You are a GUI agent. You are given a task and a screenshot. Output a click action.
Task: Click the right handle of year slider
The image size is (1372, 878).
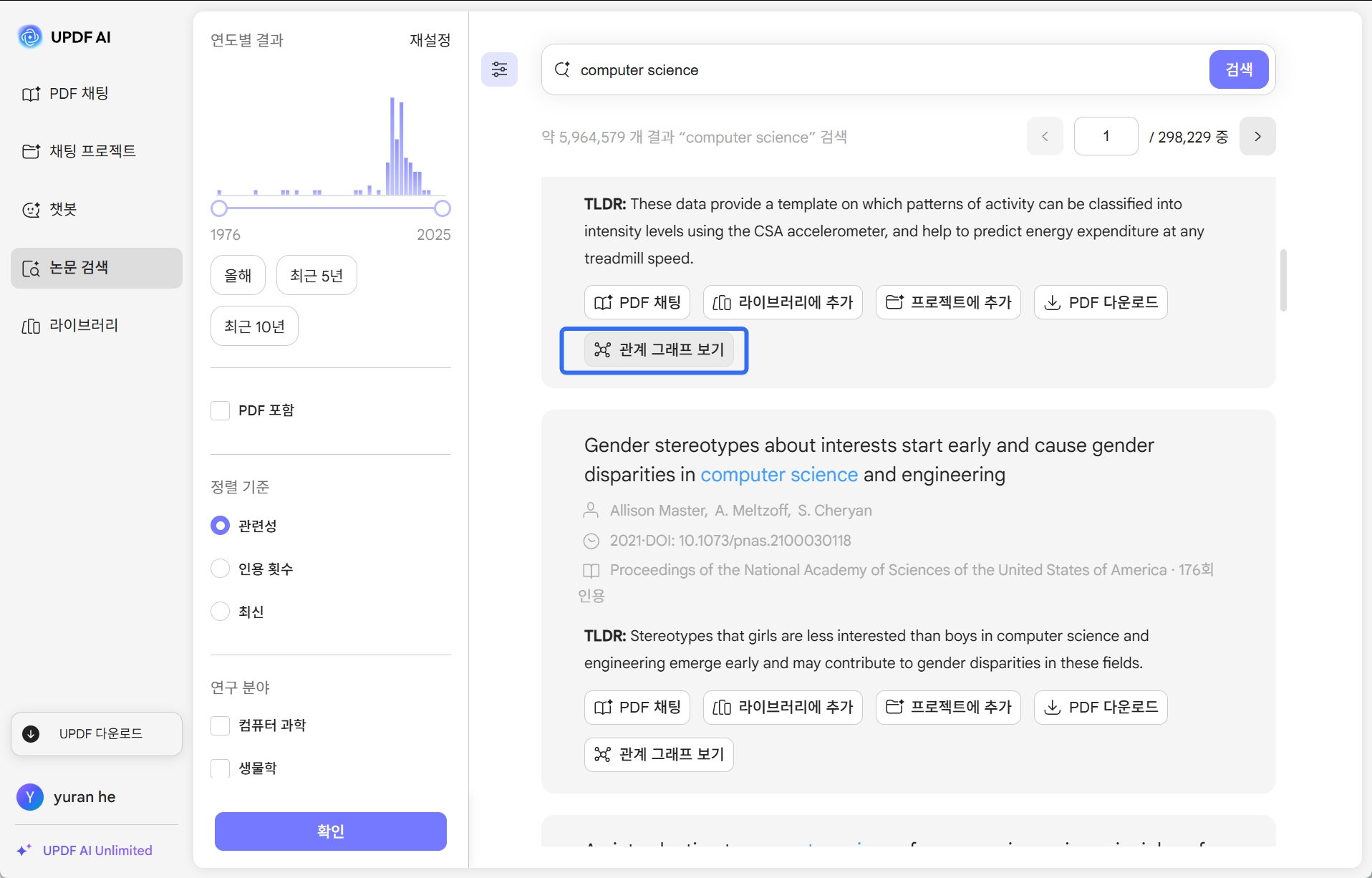pyautogui.click(x=443, y=208)
